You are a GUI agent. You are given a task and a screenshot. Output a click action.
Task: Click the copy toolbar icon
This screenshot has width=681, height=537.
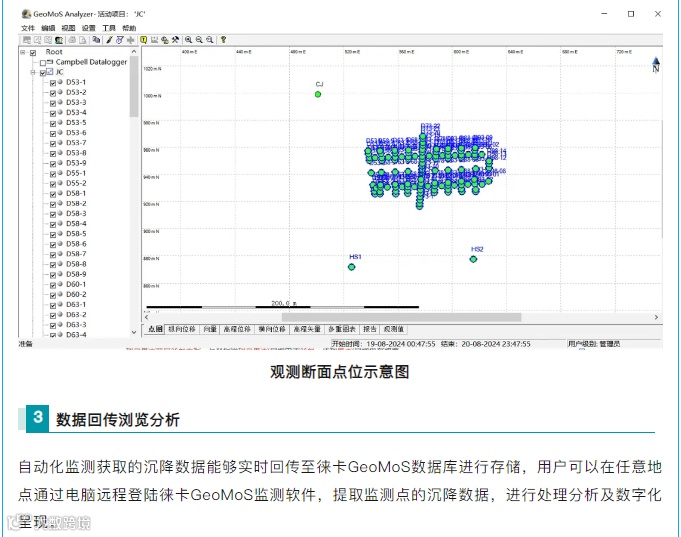(x=96, y=40)
